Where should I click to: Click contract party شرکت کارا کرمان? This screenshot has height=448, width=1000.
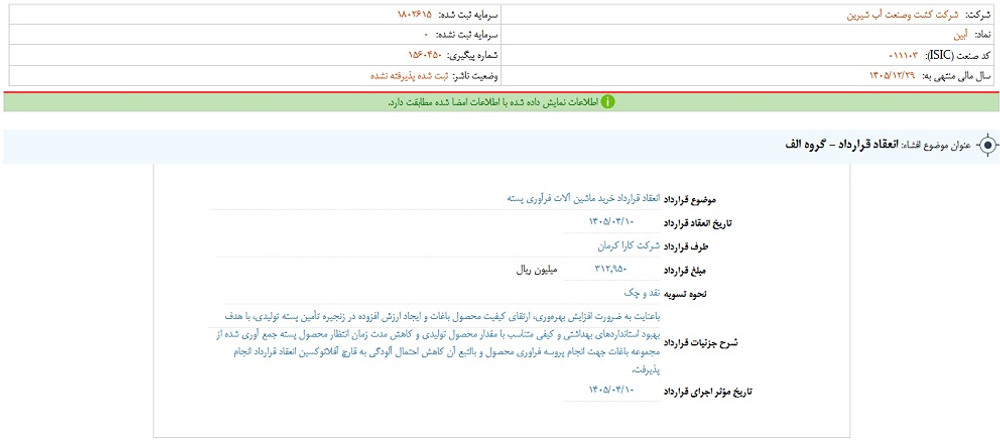629,246
